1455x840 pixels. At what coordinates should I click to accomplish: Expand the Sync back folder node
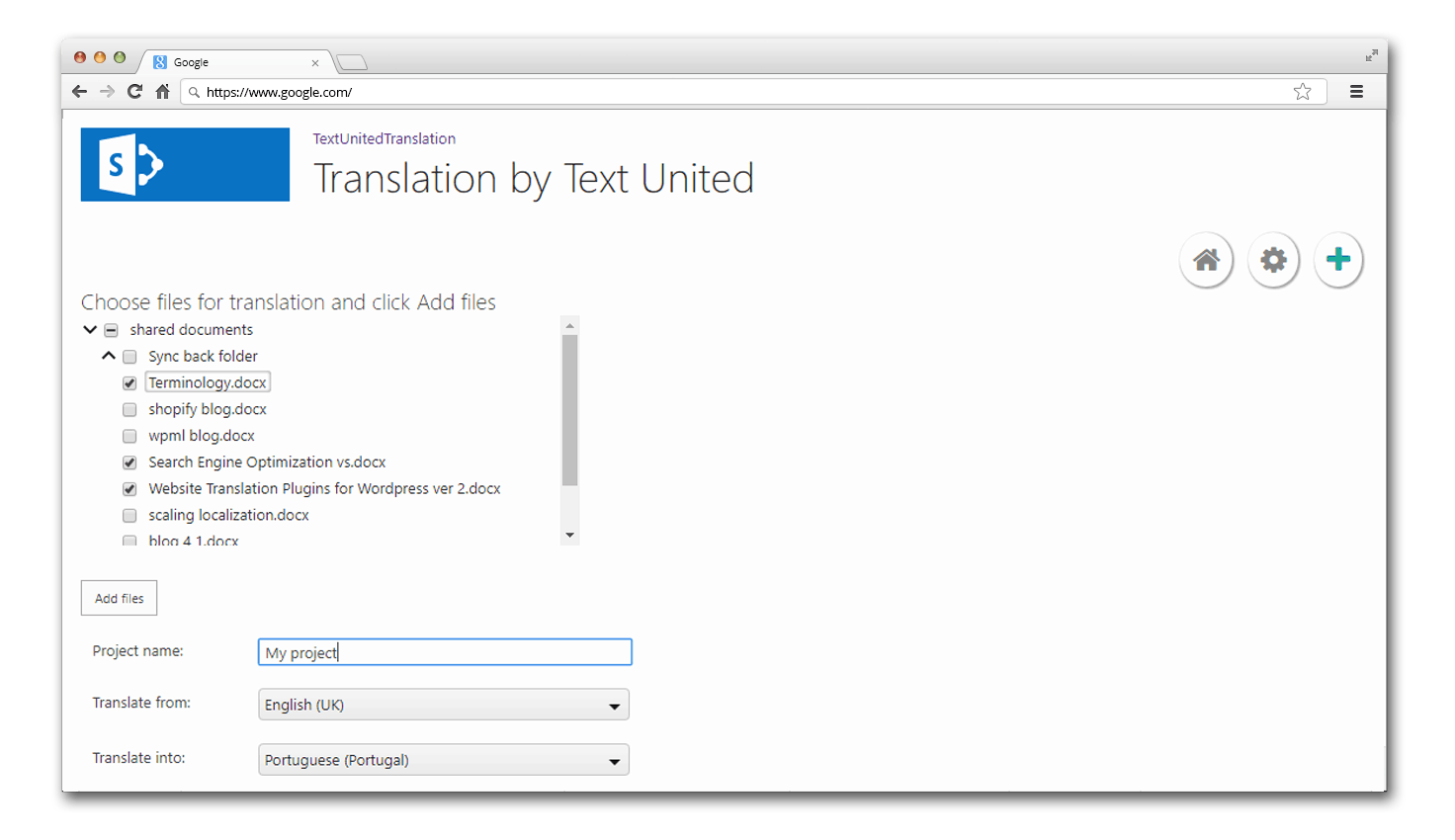(109, 356)
